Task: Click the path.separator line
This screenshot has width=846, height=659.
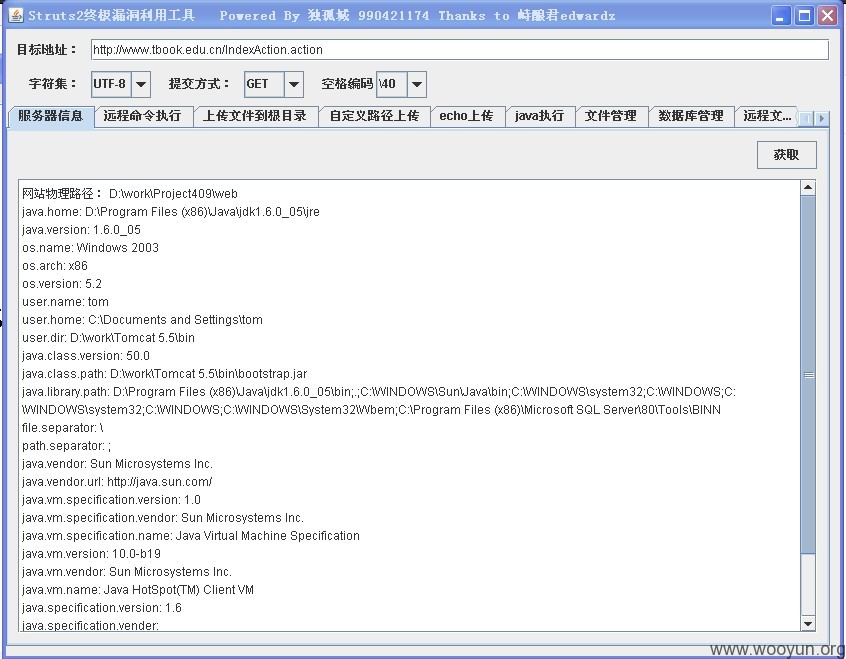Action: tap(66, 446)
